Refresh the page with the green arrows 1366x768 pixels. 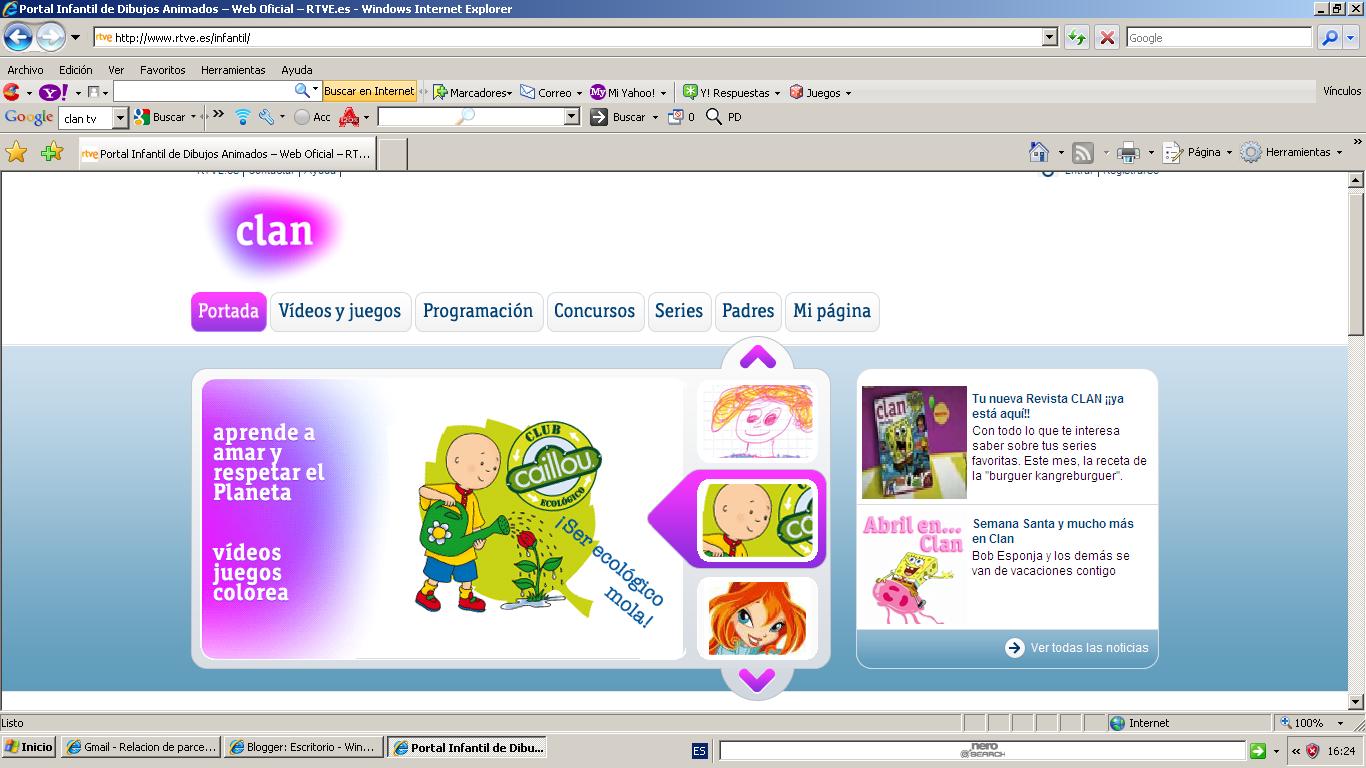pos(1077,38)
